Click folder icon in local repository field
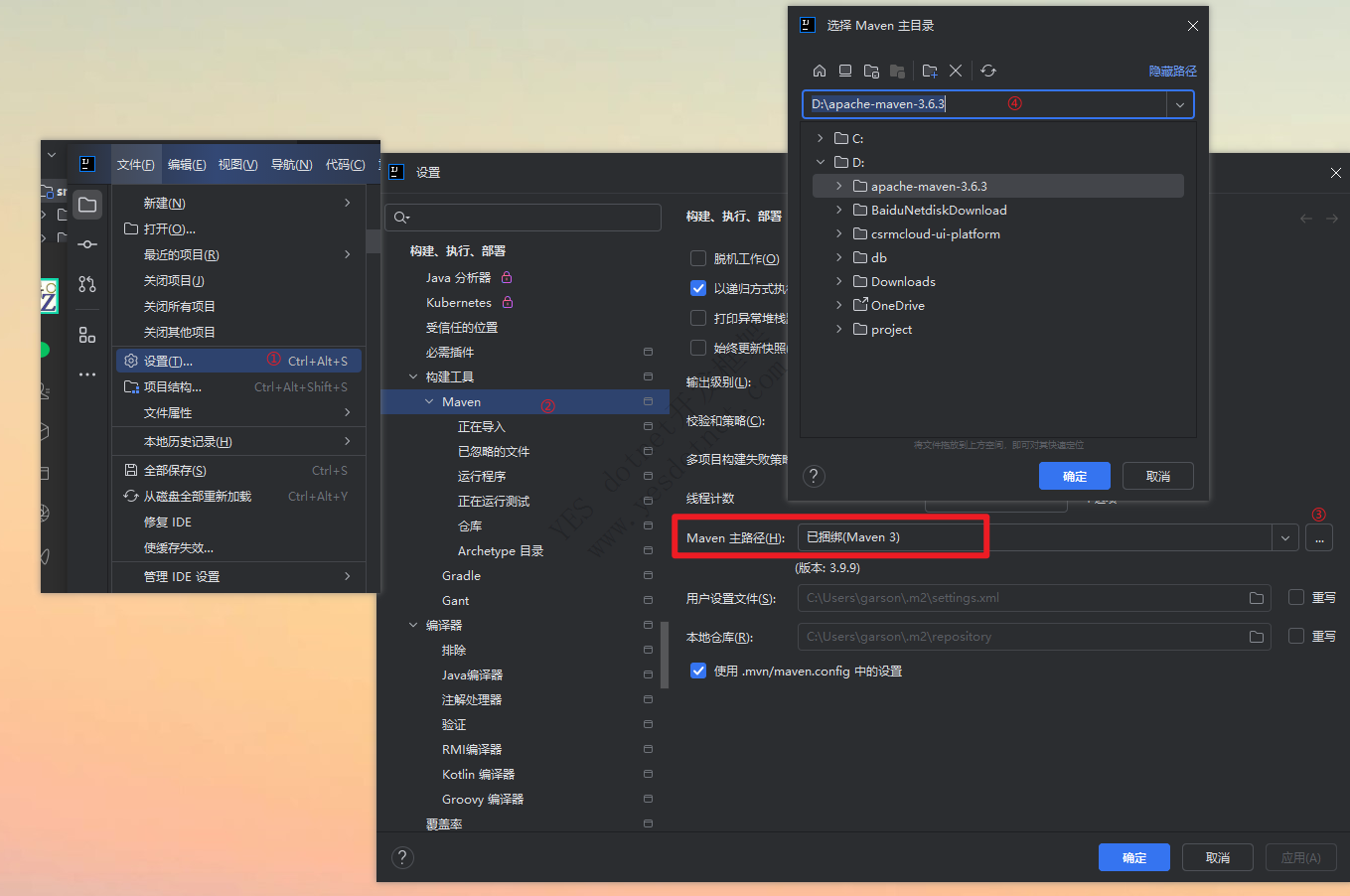Viewport: 1350px width, 896px height. [1257, 637]
